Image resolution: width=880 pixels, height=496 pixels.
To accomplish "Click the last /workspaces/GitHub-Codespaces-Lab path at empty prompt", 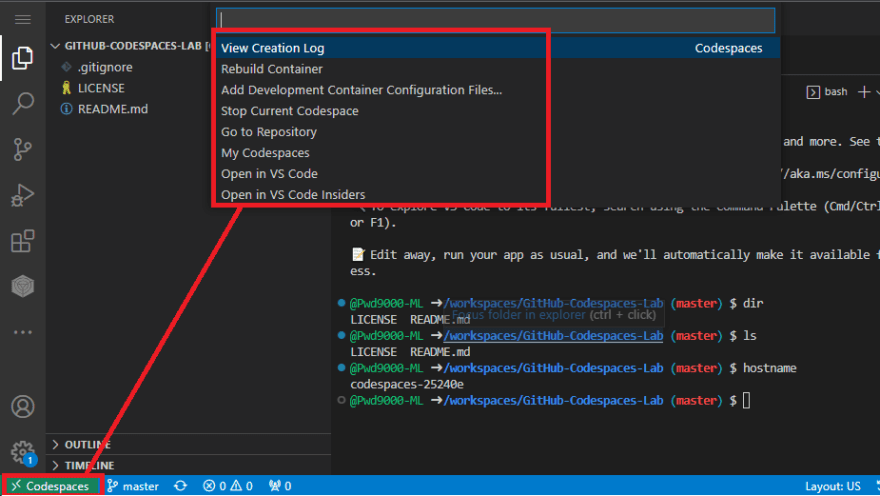I will click(x=553, y=401).
